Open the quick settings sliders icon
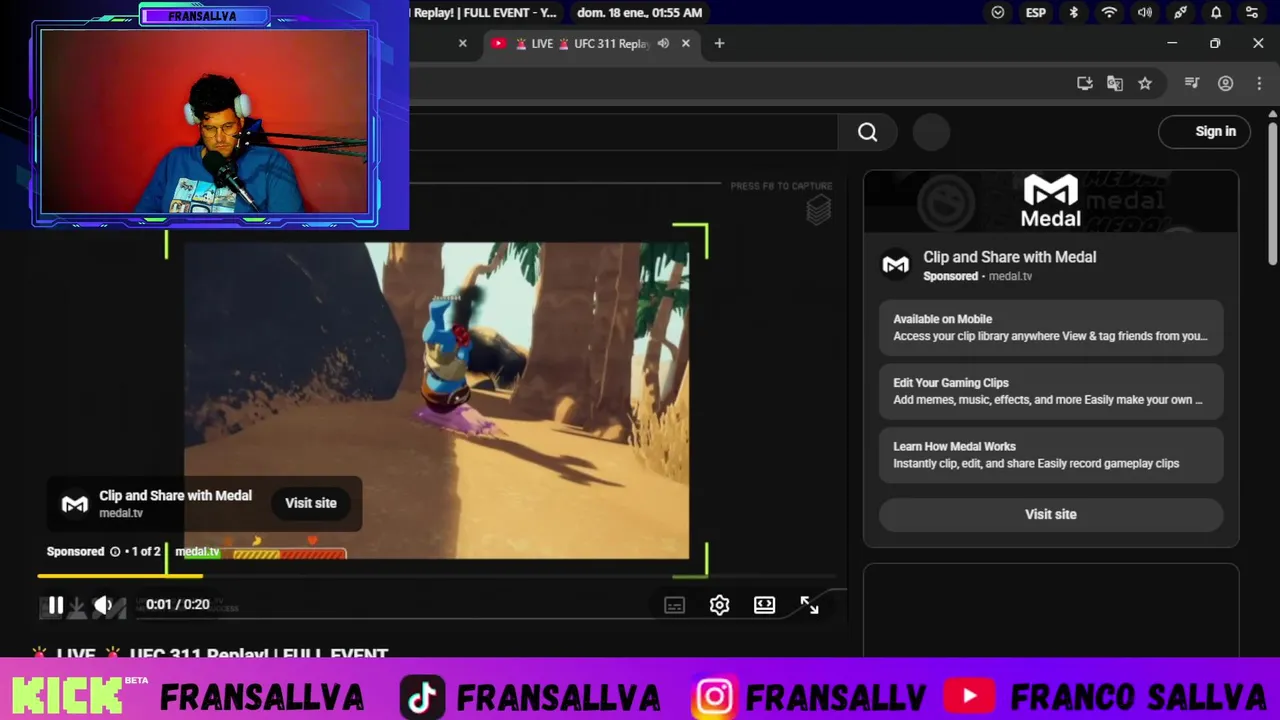 (x=1252, y=12)
